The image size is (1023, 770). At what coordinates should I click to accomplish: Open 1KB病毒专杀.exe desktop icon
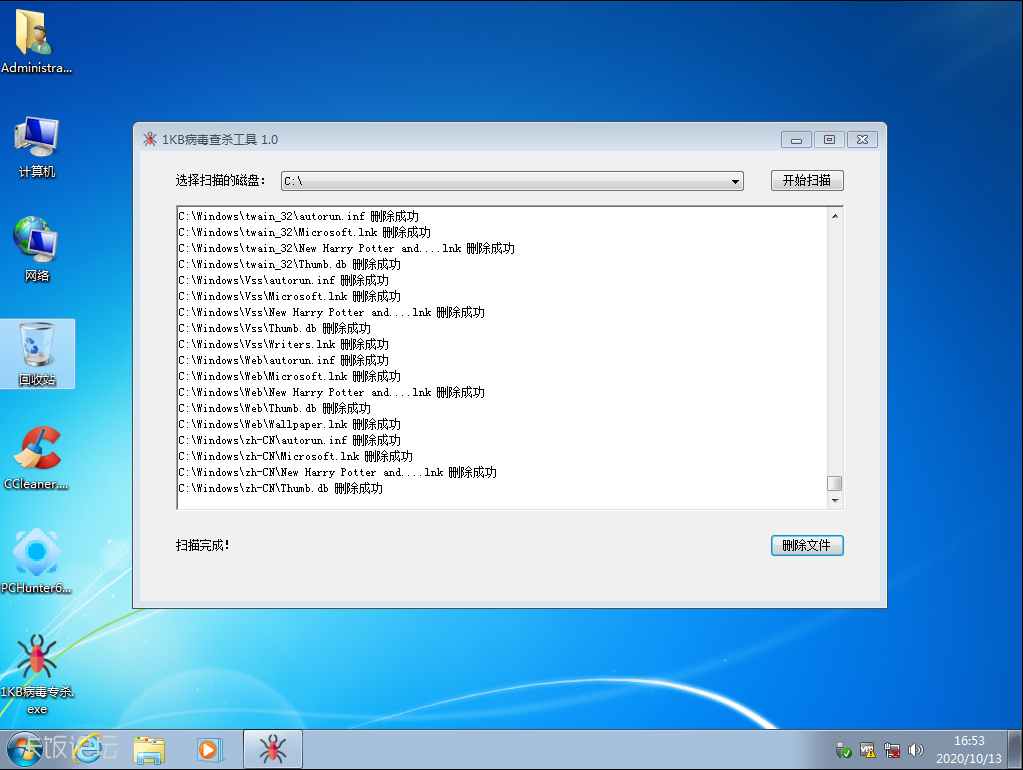37,674
